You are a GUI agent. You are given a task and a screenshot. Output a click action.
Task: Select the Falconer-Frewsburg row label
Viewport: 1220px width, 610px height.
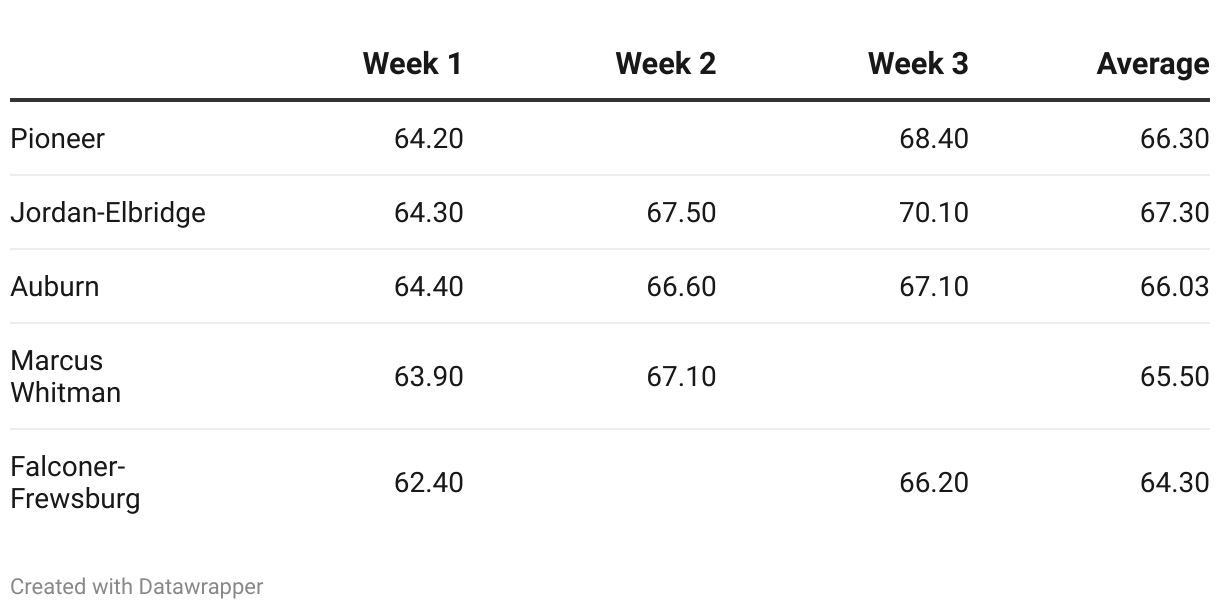[x=75, y=483]
